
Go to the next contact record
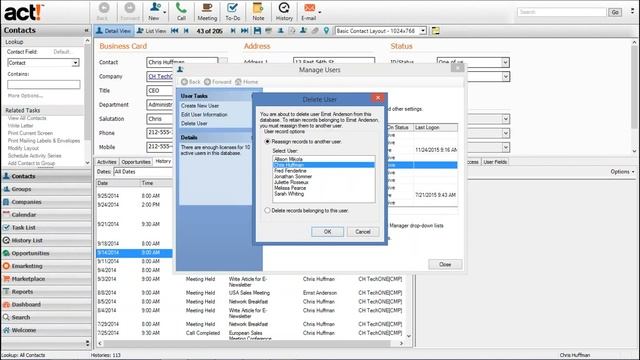(233, 31)
